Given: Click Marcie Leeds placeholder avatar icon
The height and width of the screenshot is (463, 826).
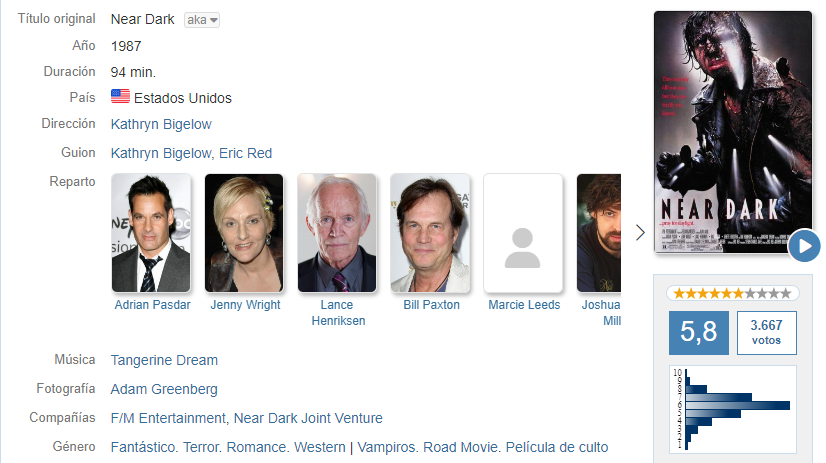Looking at the screenshot, I should (523, 248).
